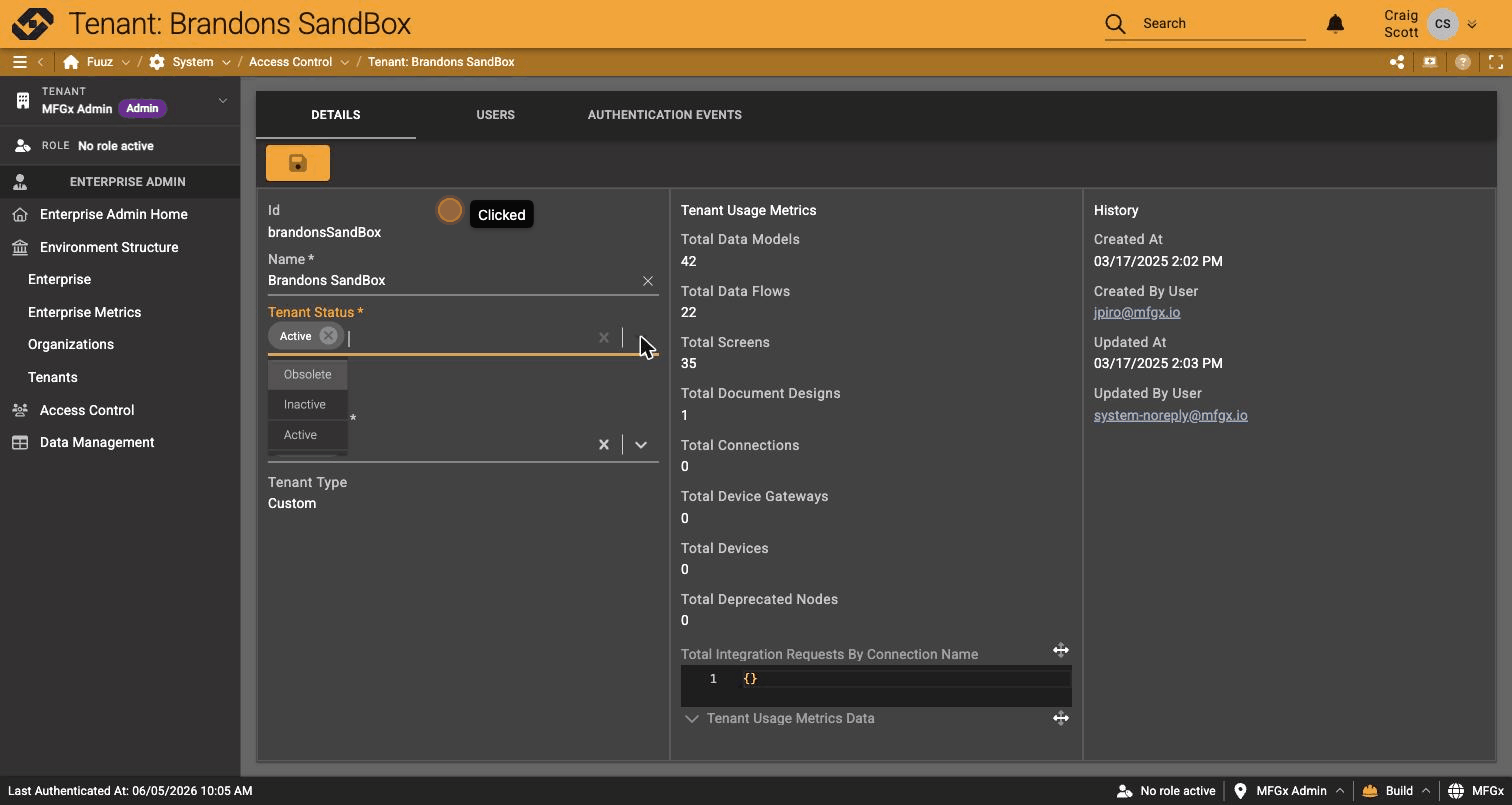This screenshot has height=805, width=1512.
Task: Expand the Access Control breadcrumb dropdown
Action: [345, 62]
